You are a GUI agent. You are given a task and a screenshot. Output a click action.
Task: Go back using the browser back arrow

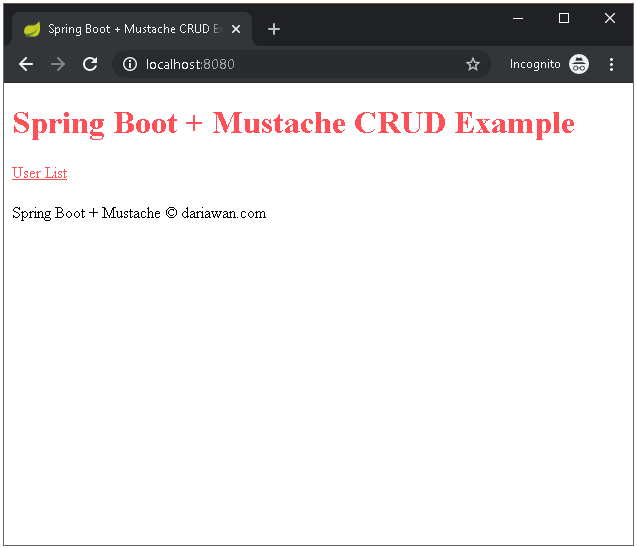[x=26, y=64]
